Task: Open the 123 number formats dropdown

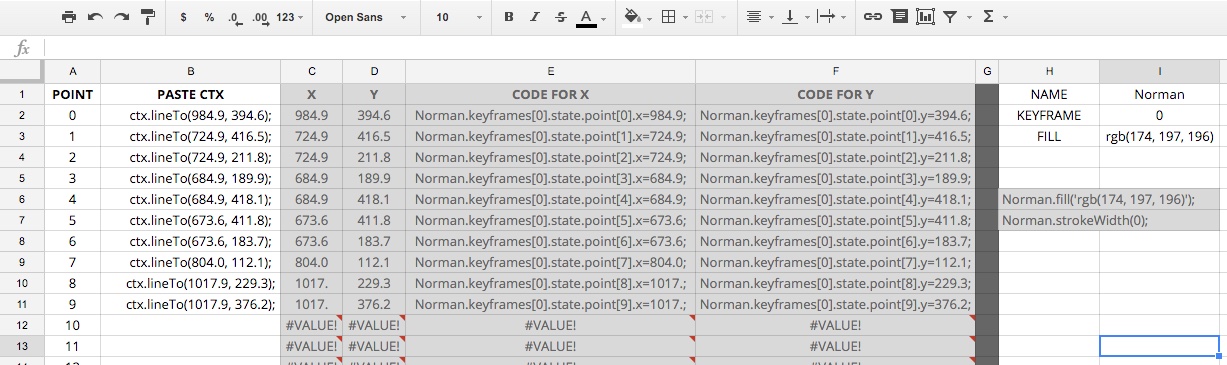Action: pyautogui.click(x=290, y=17)
